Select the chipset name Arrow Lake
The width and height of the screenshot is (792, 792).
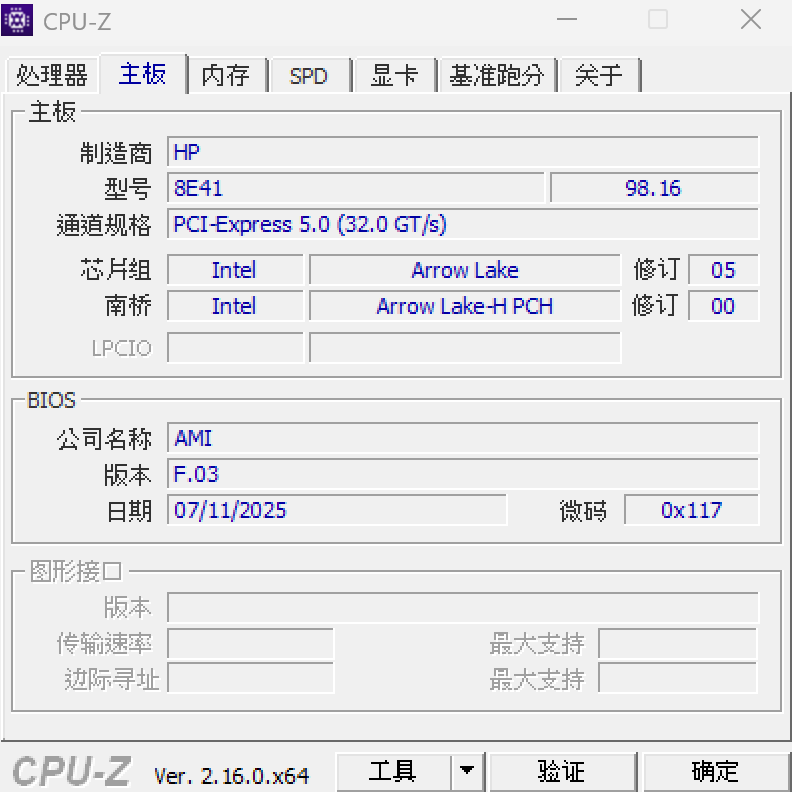tap(465, 270)
